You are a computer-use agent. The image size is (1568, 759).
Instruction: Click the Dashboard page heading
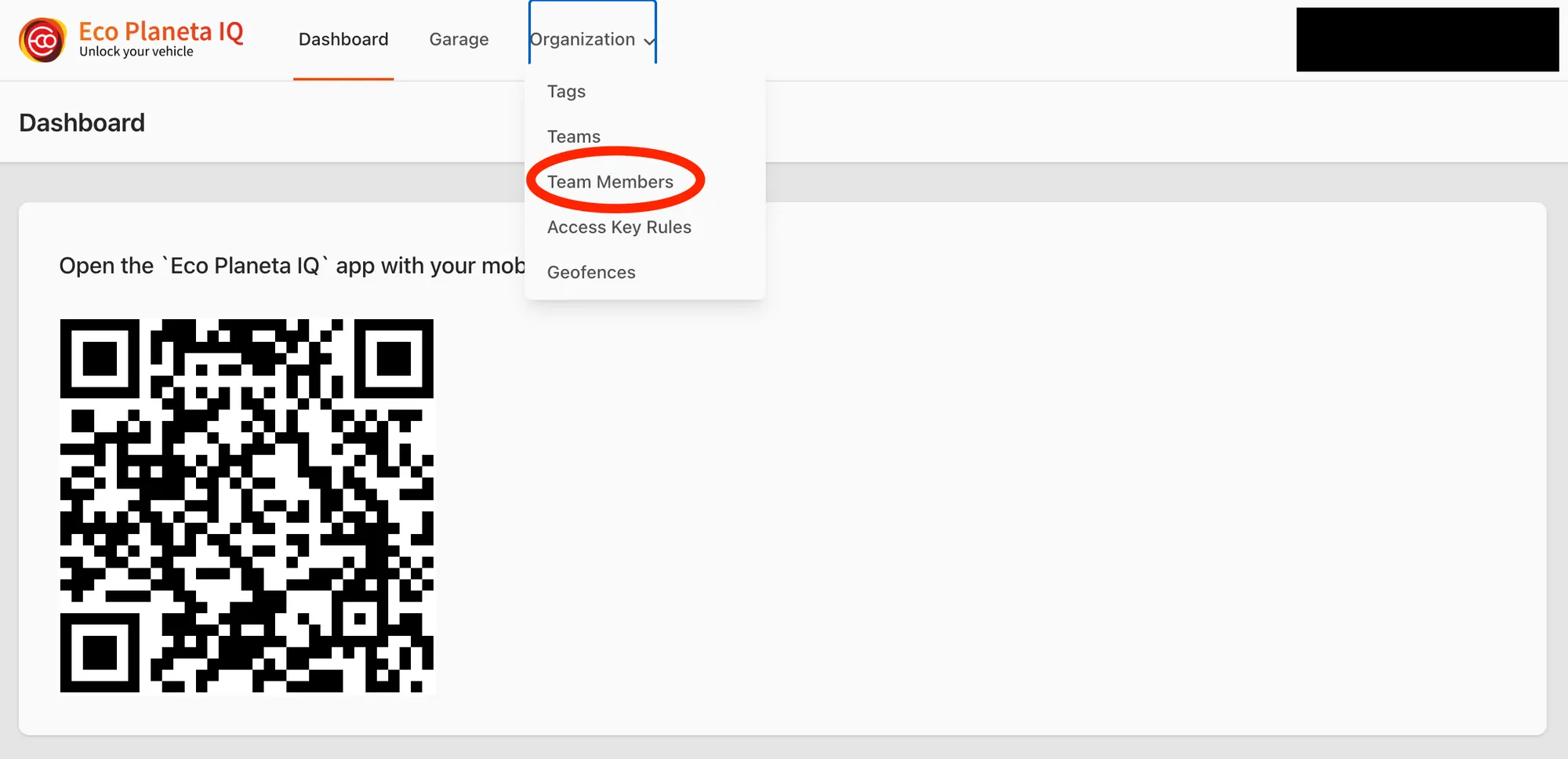tap(82, 123)
